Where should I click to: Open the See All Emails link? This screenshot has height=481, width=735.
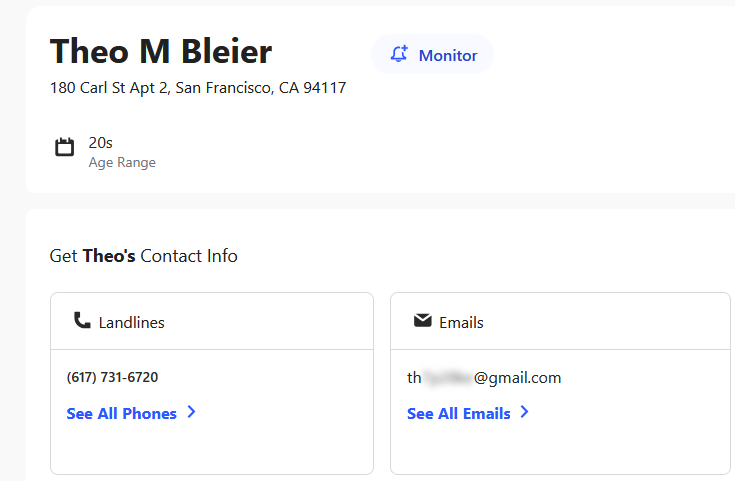458,413
